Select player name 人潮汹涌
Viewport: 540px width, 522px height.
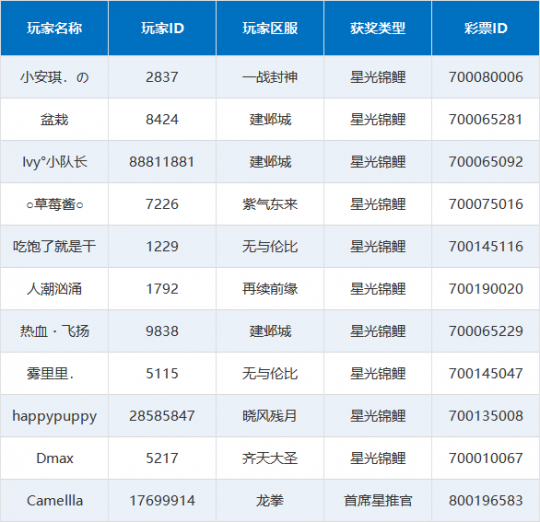[54, 289]
